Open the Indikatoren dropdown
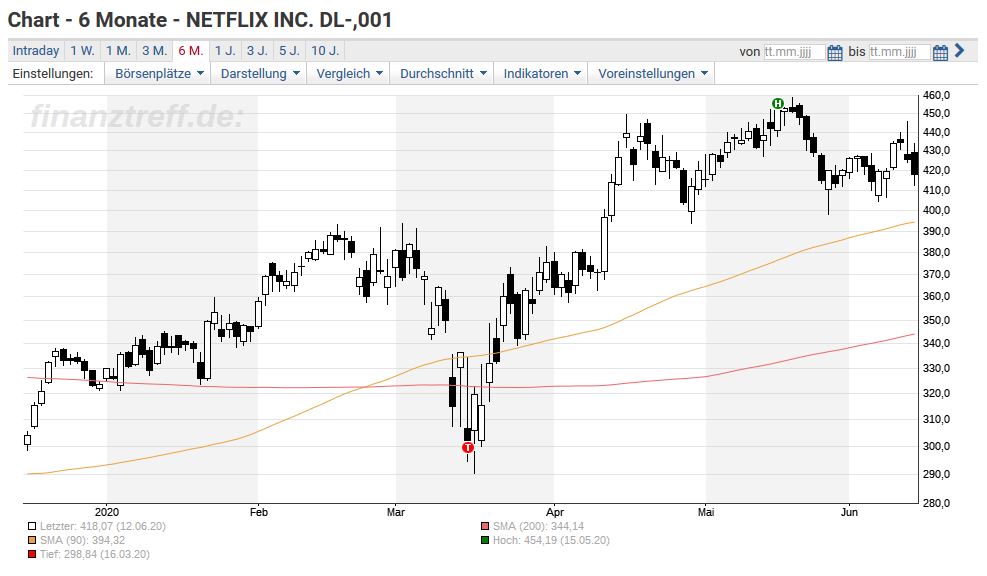 click(x=542, y=74)
